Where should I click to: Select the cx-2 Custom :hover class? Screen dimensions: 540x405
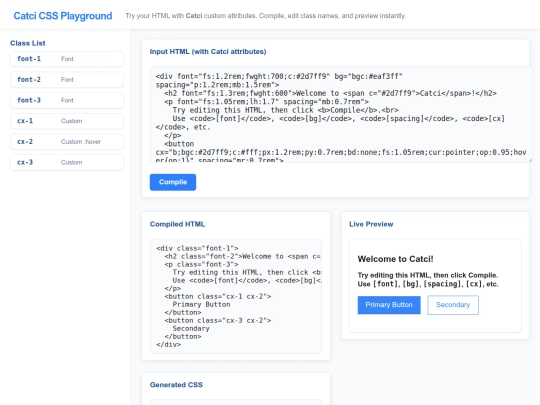tap(67, 142)
